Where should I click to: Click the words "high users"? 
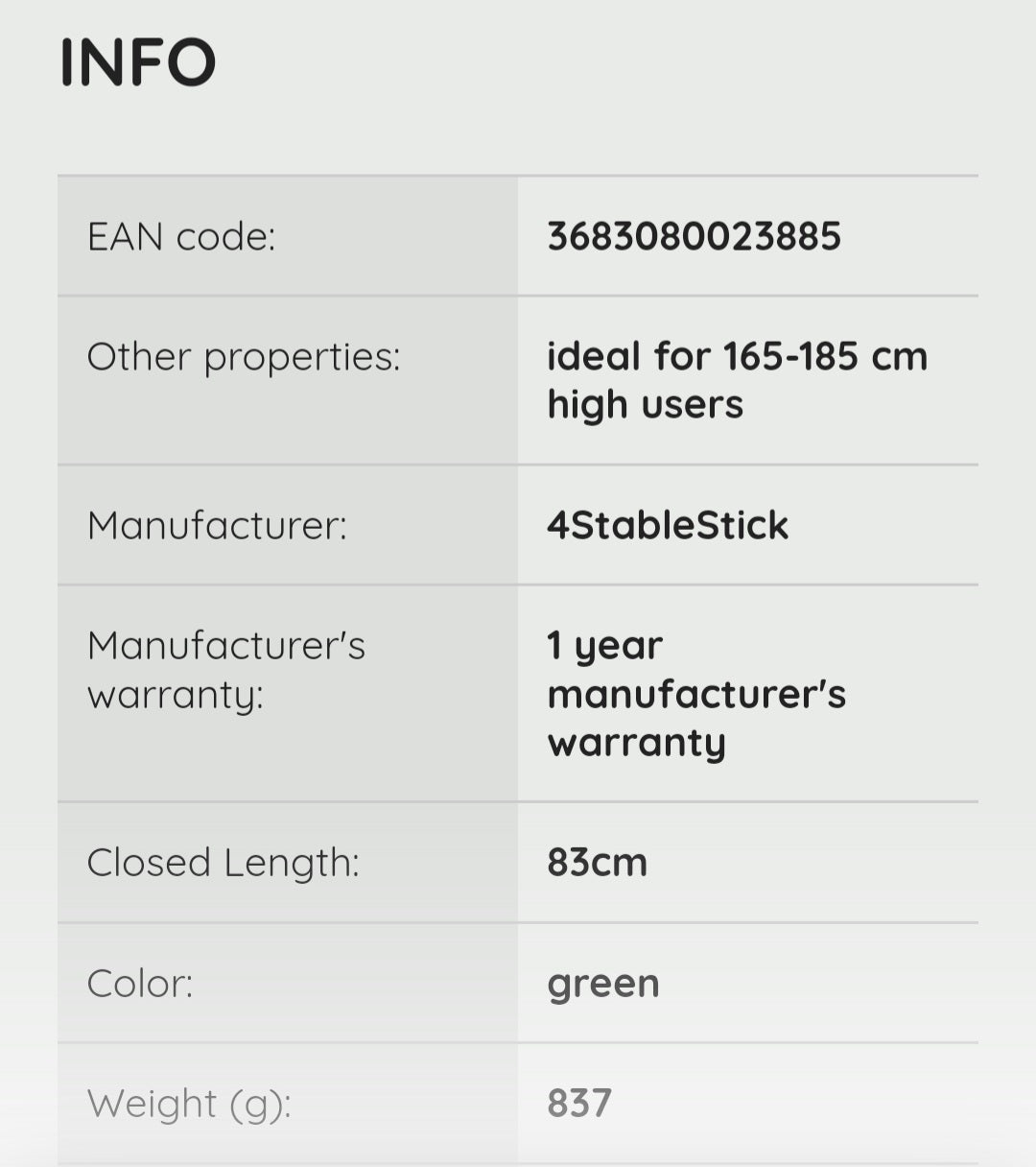(x=645, y=405)
